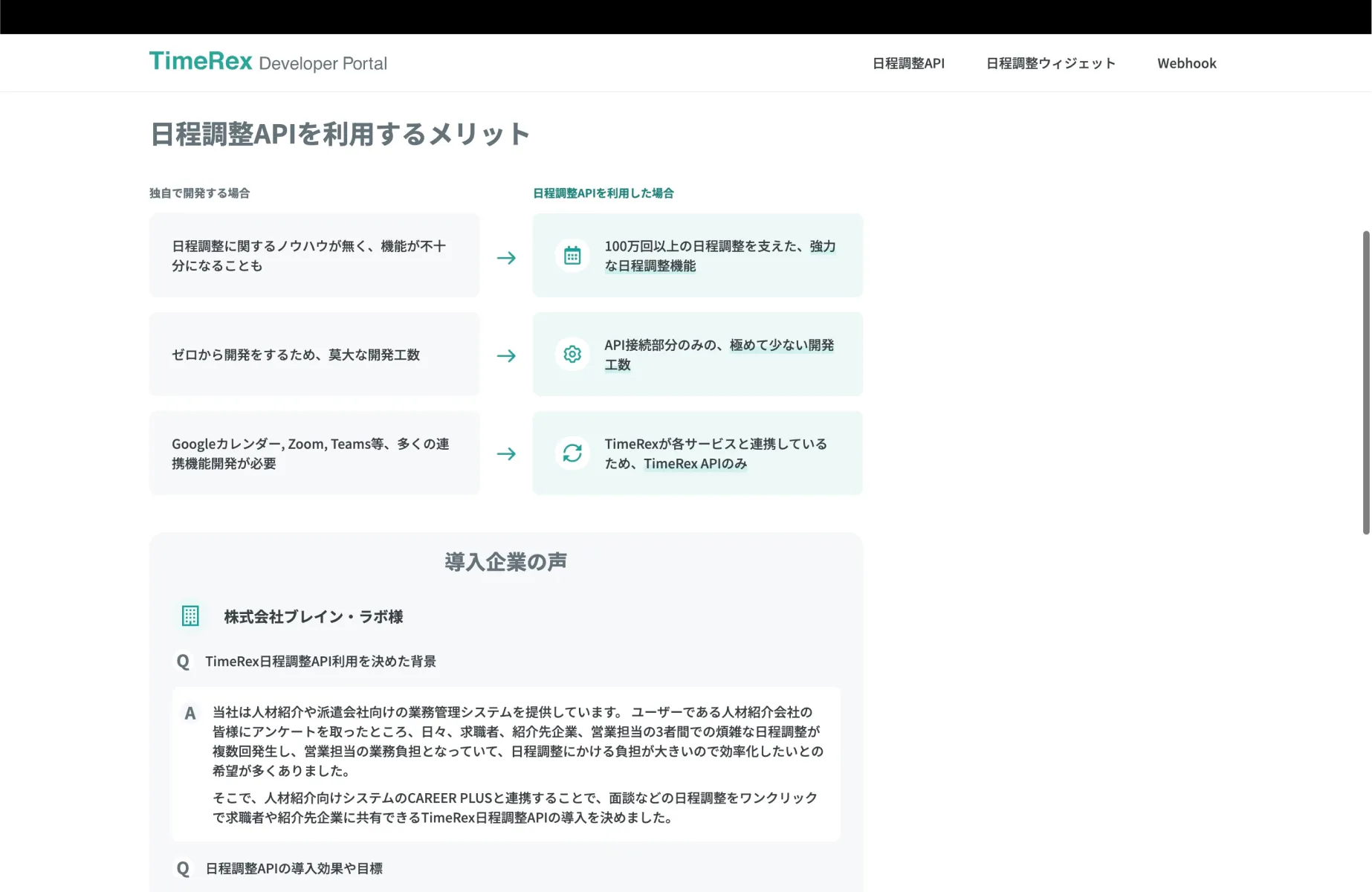
Task: Click the API接続部分のみの、極めて少ない開発工数 text
Action: point(719,355)
